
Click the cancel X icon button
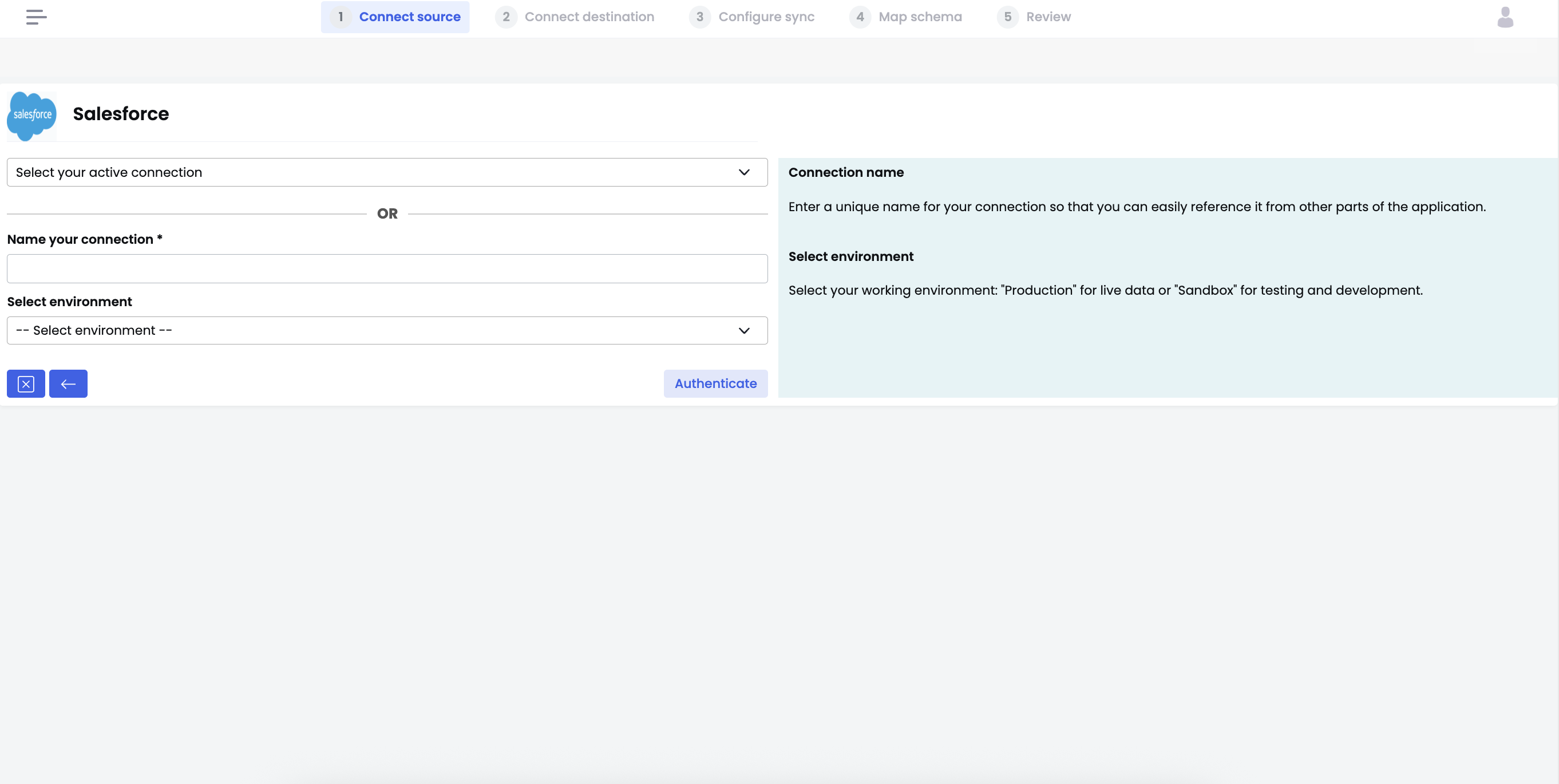tap(26, 383)
